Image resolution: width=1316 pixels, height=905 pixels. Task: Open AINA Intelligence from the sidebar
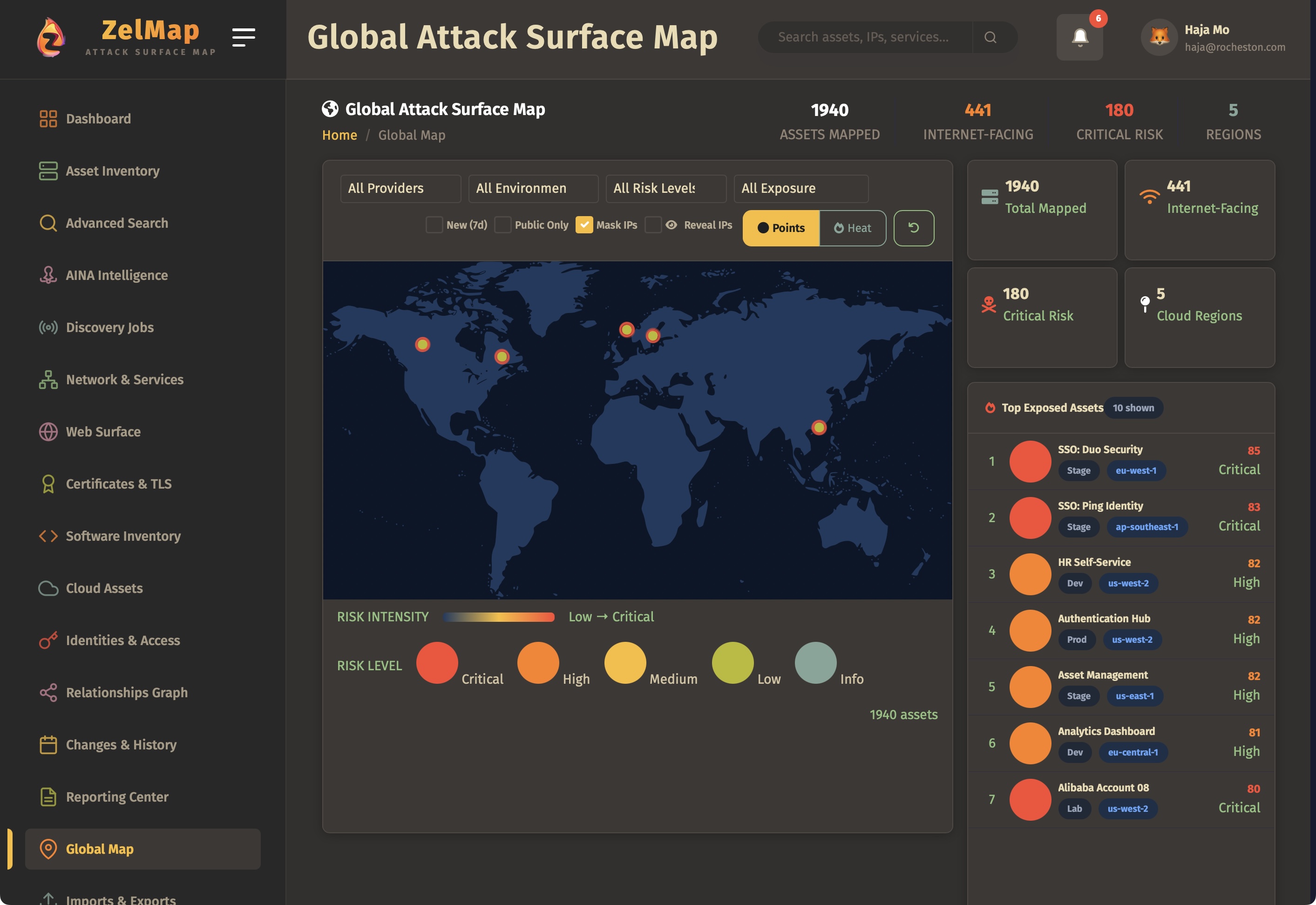pos(116,275)
